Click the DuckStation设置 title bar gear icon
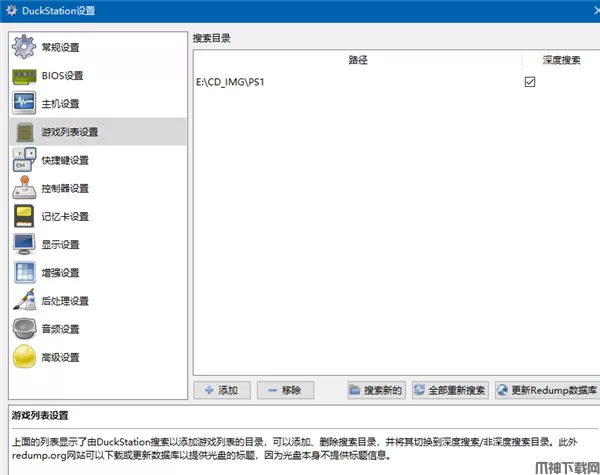Image resolution: width=600 pixels, height=475 pixels. pos(11,10)
